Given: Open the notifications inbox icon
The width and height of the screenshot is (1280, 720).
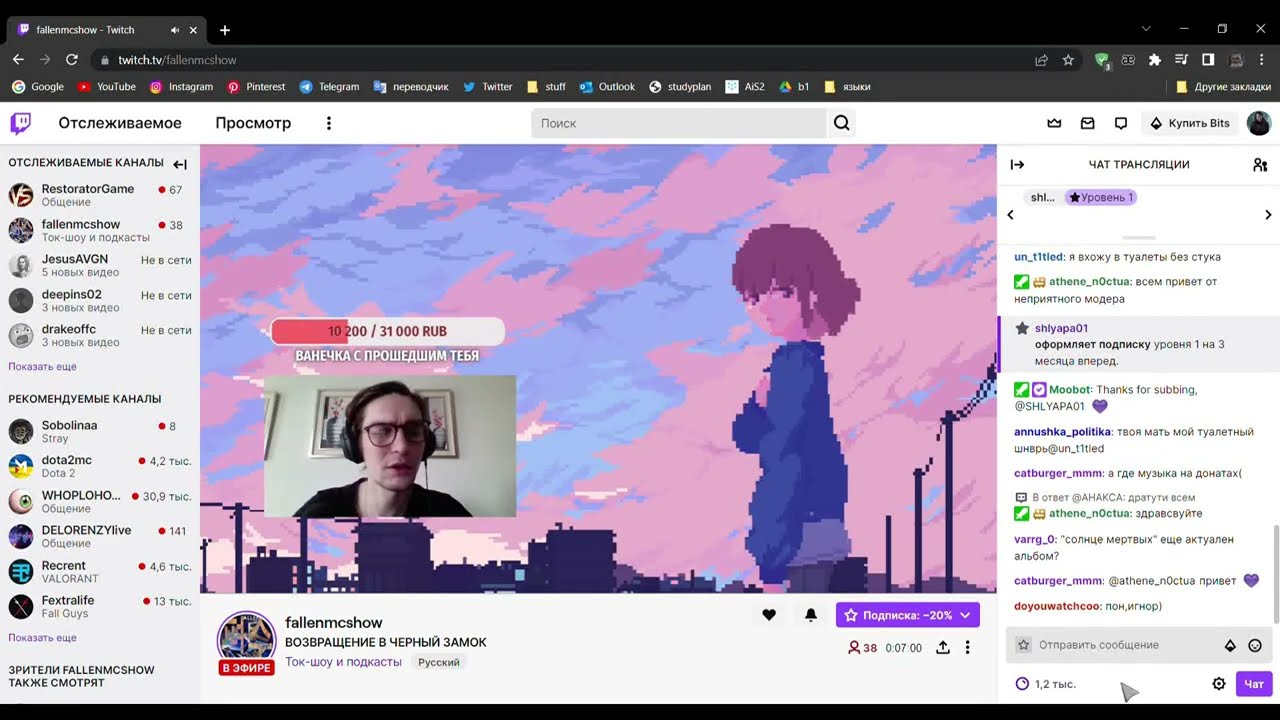Looking at the screenshot, I should (1088, 123).
